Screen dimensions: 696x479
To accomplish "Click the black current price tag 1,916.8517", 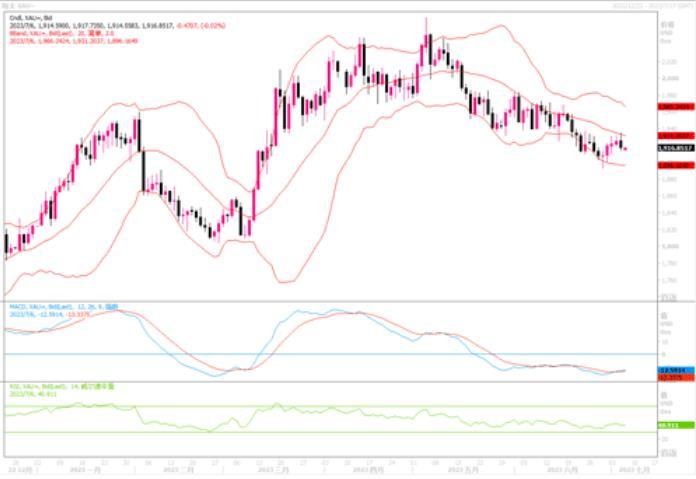I will 675,147.
